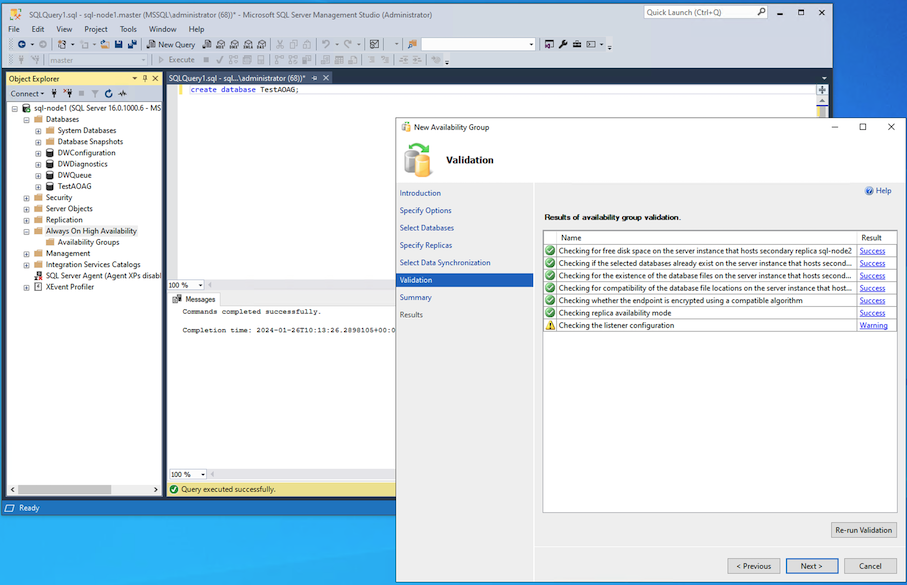Select SQL Server Agent node in tree
Screen dimensions: 907x585
[103, 275]
